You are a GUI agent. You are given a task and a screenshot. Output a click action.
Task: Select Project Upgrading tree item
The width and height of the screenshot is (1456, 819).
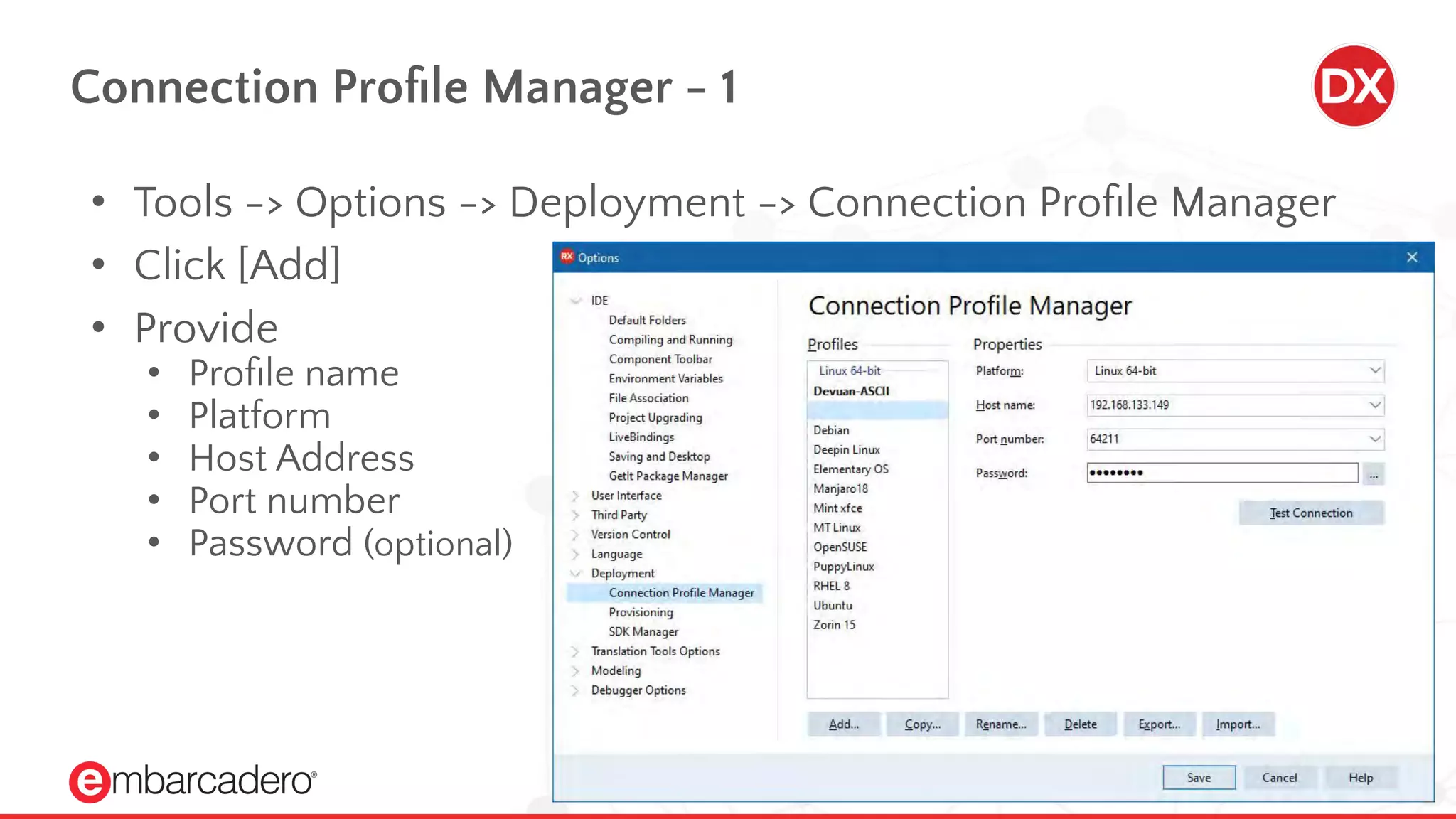click(x=655, y=418)
